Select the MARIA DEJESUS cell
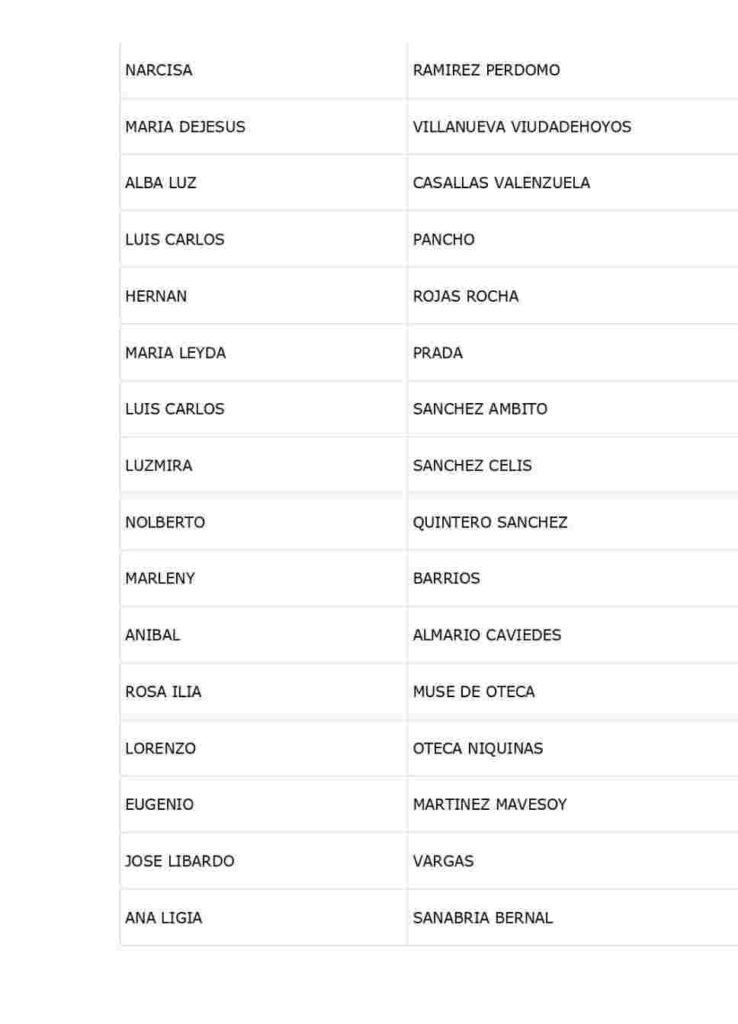 click(263, 127)
